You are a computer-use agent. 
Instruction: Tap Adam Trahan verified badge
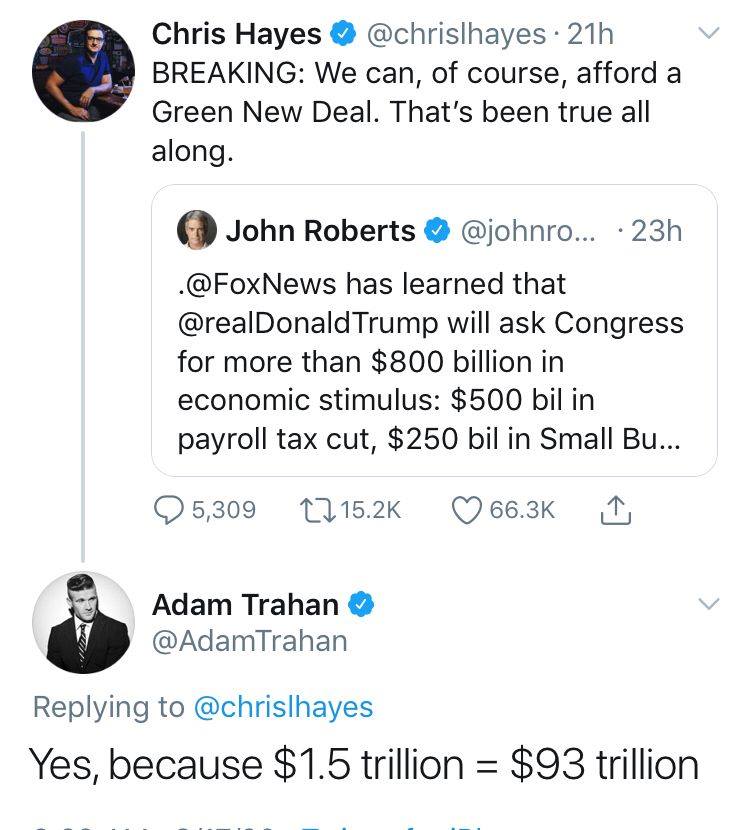pos(361,604)
